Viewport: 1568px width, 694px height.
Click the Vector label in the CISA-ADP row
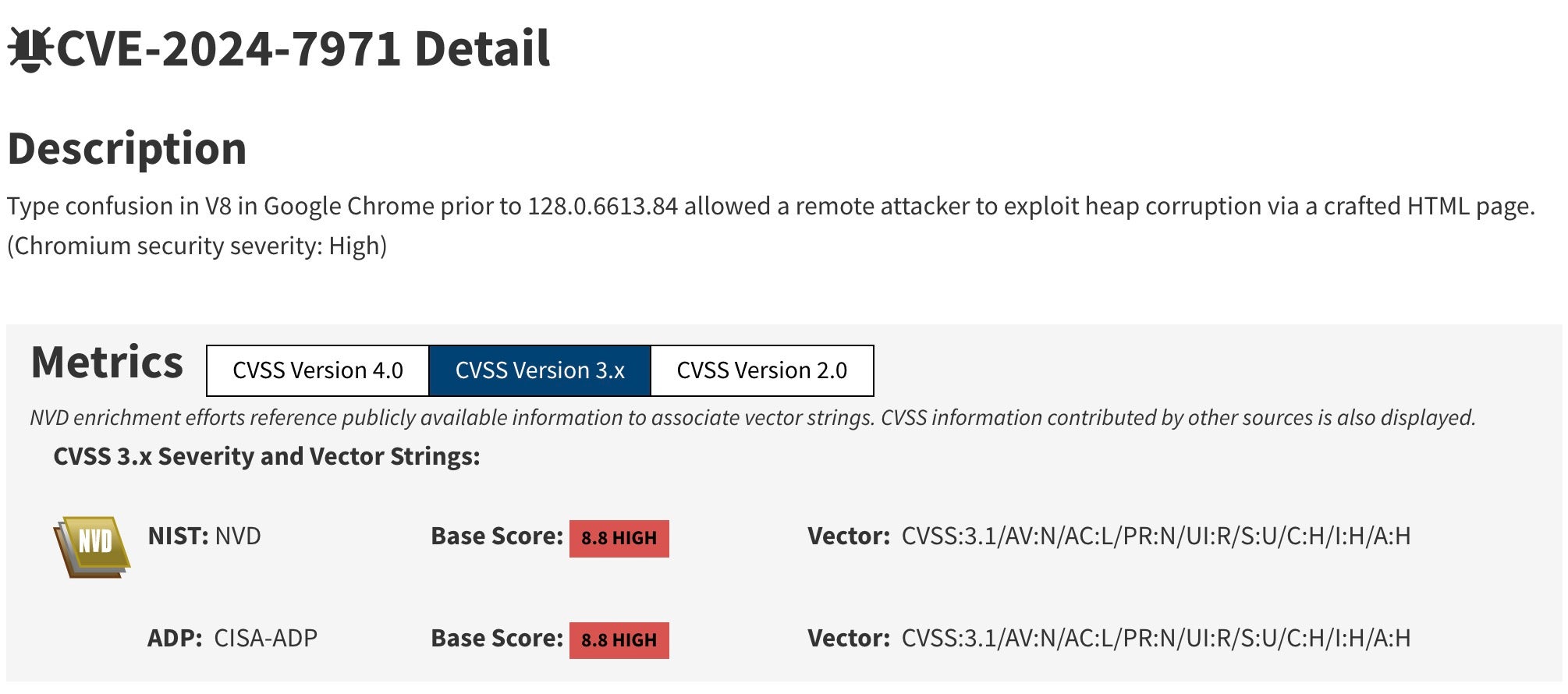pyautogui.click(x=848, y=639)
